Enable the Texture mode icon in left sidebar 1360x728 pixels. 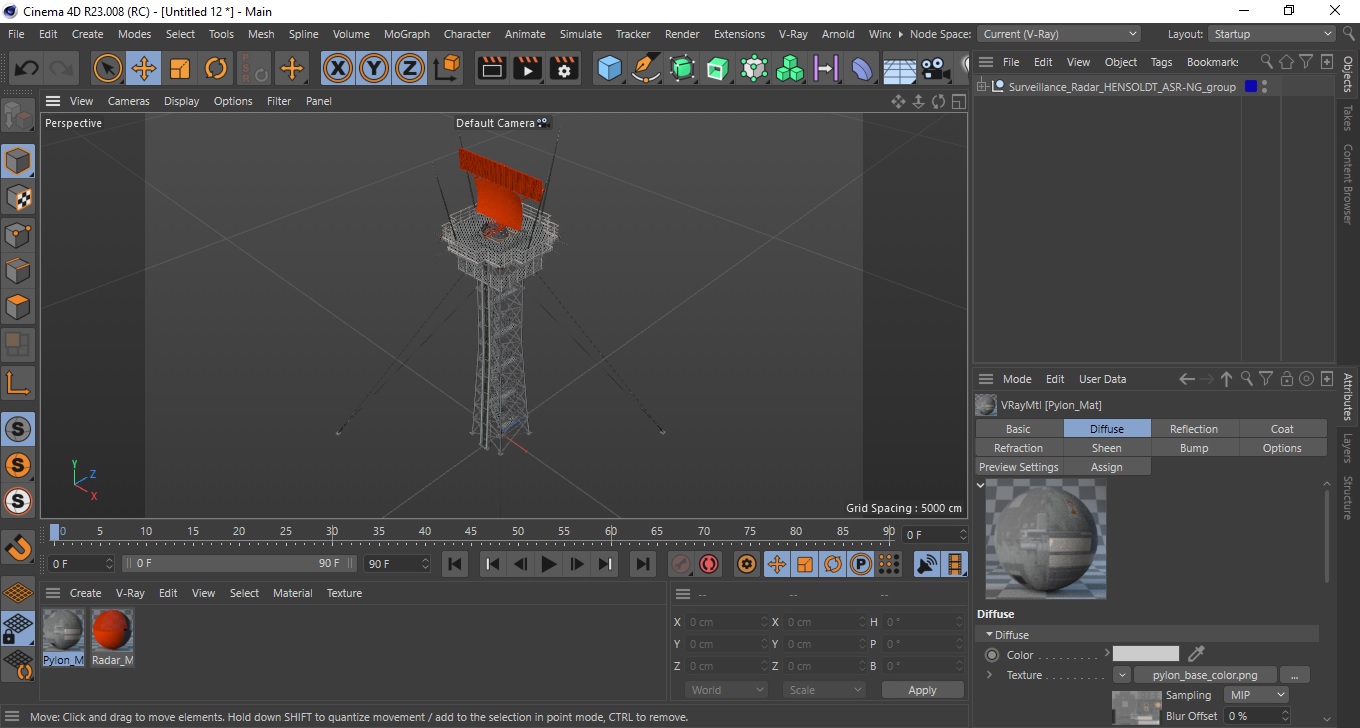tap(18, 198)
